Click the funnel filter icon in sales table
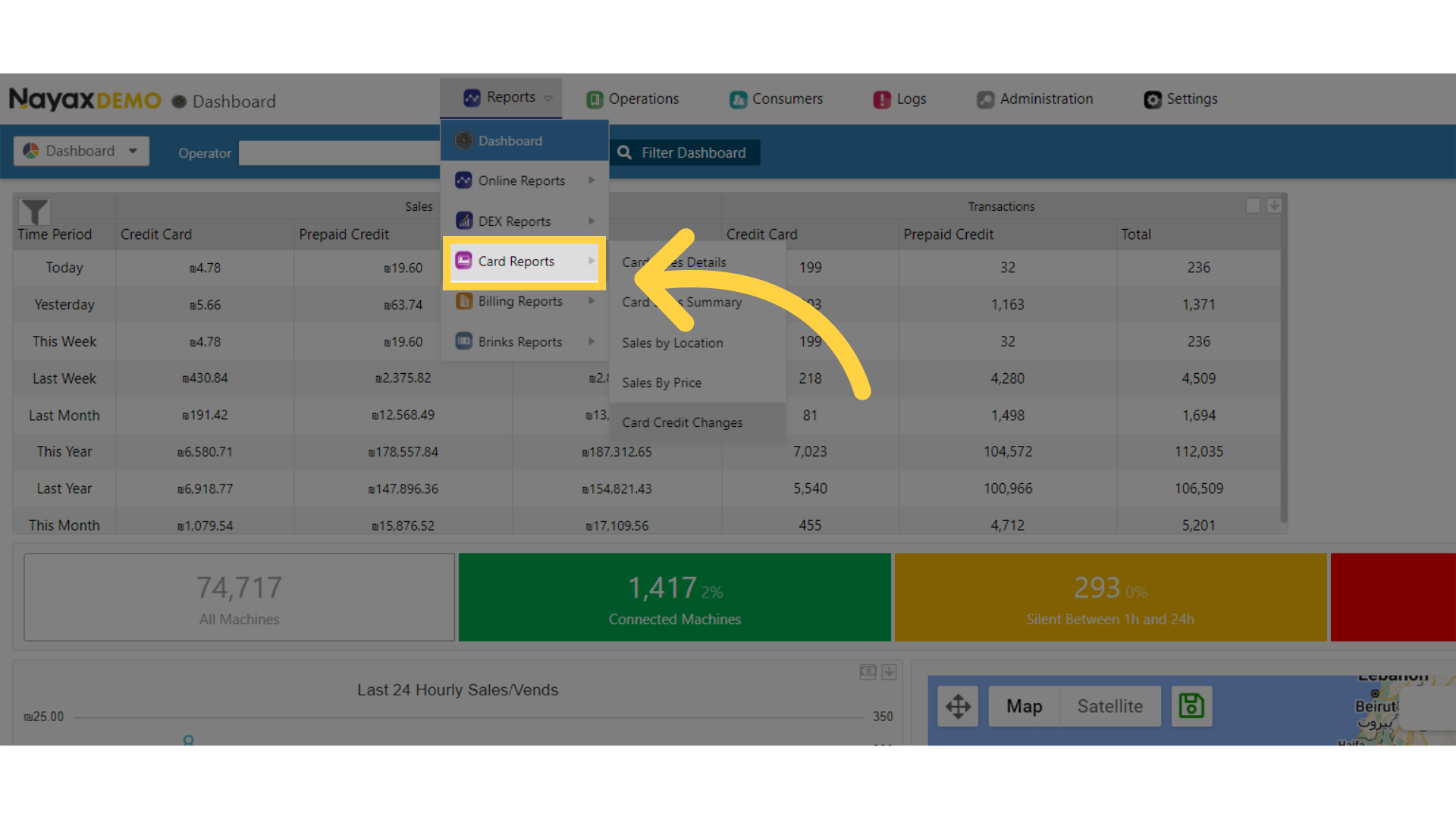 coord(34,212)
